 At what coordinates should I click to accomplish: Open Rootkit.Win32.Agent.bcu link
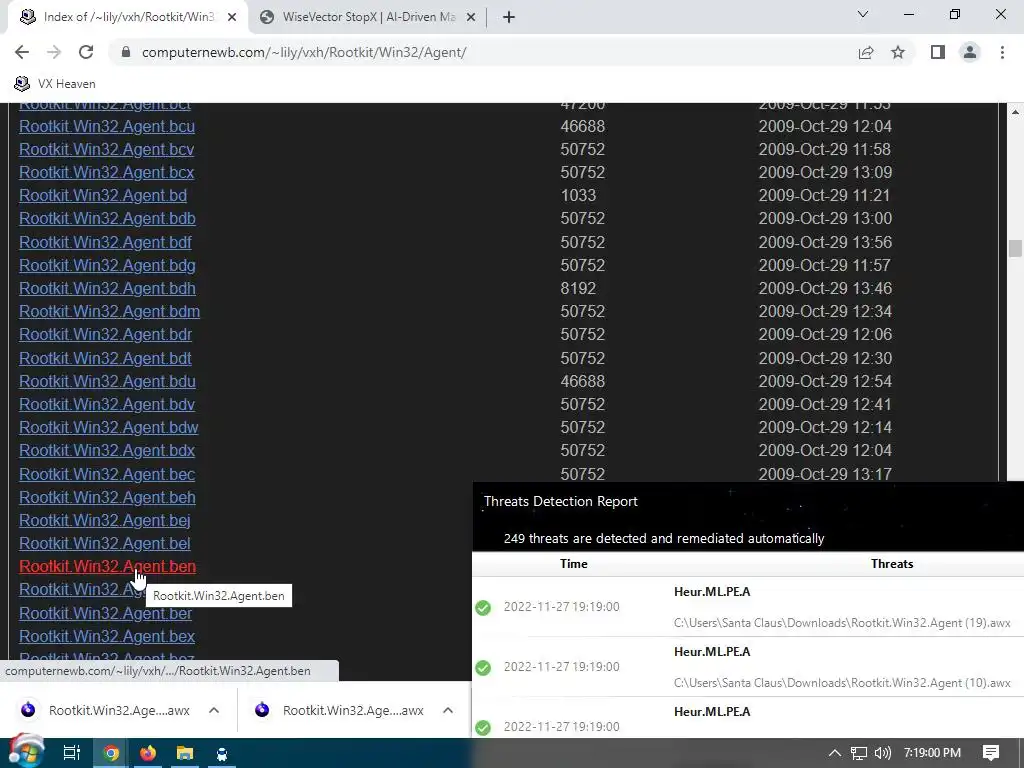(107, 126)
